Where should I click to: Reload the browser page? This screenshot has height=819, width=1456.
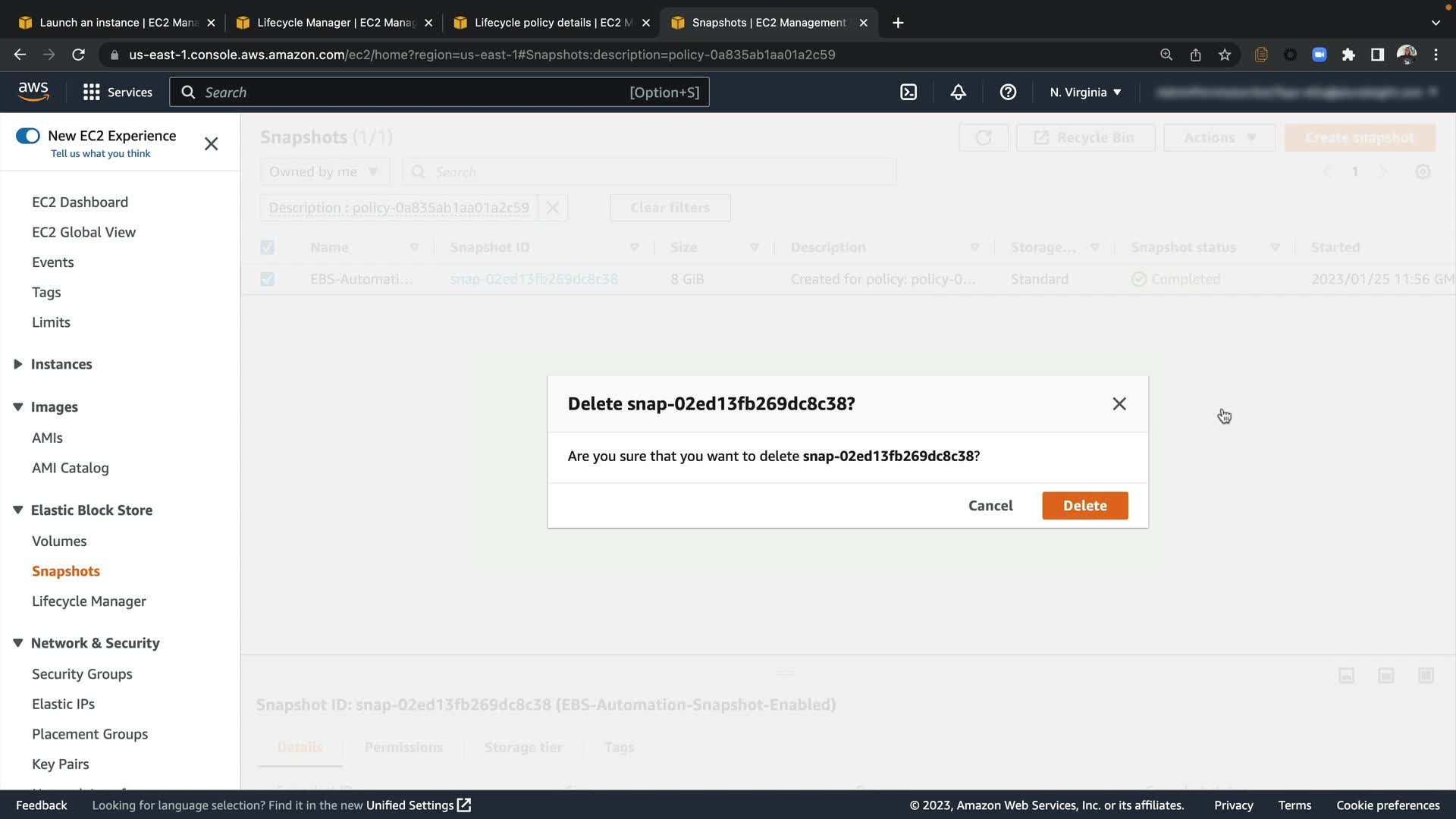(x=78, y=55)
